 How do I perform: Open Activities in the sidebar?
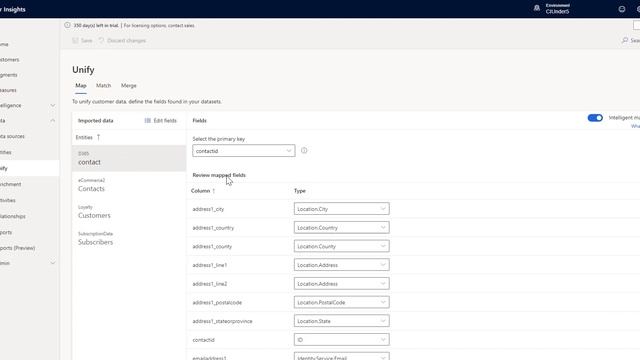click(8, 200)
